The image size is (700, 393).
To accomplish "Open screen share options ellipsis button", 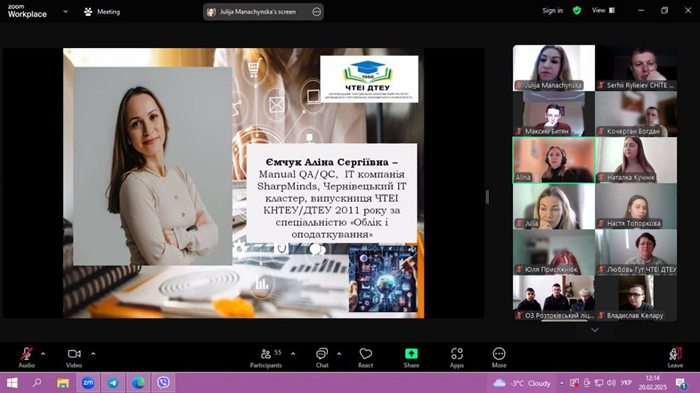I will tap(317, 12).
